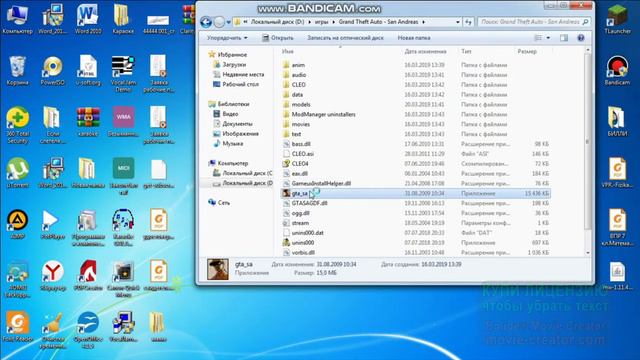Select the CLEO4 compiled help file
The height and width of the screenshot is (360, 640).
[300, 164]
